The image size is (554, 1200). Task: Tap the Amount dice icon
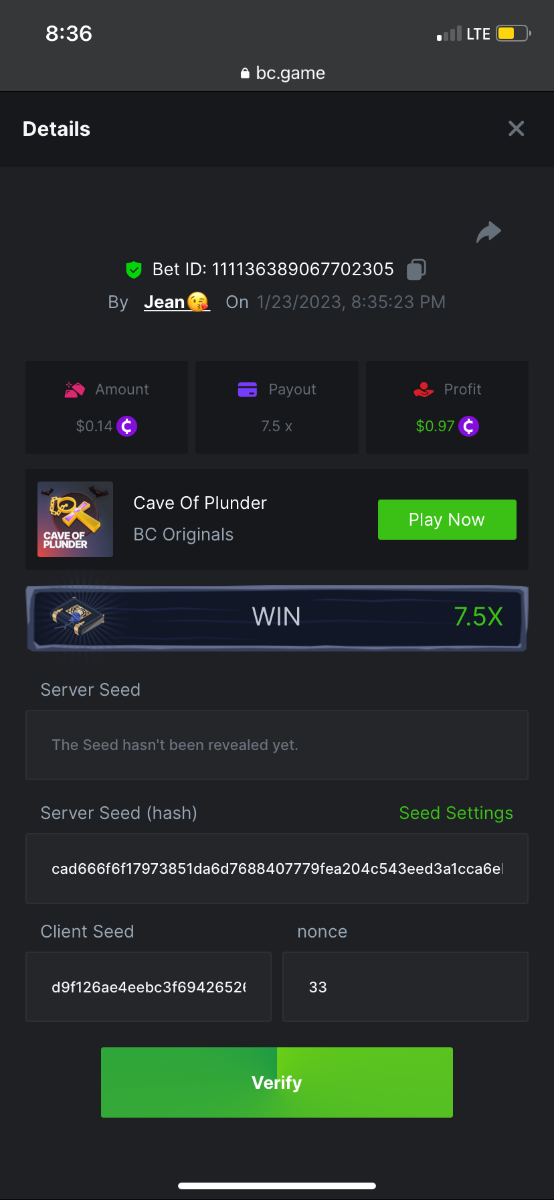tap(75, 389)
